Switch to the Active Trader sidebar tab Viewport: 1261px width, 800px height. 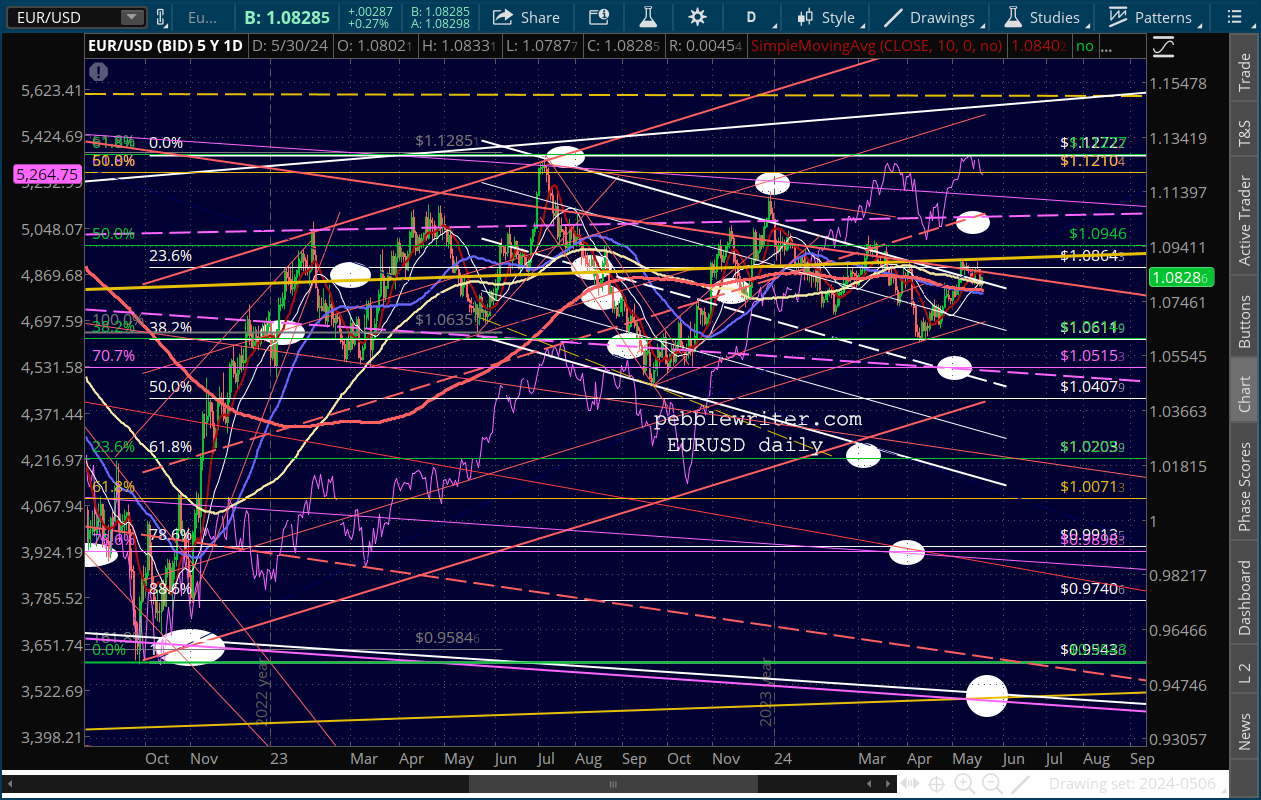point(1245,221)
